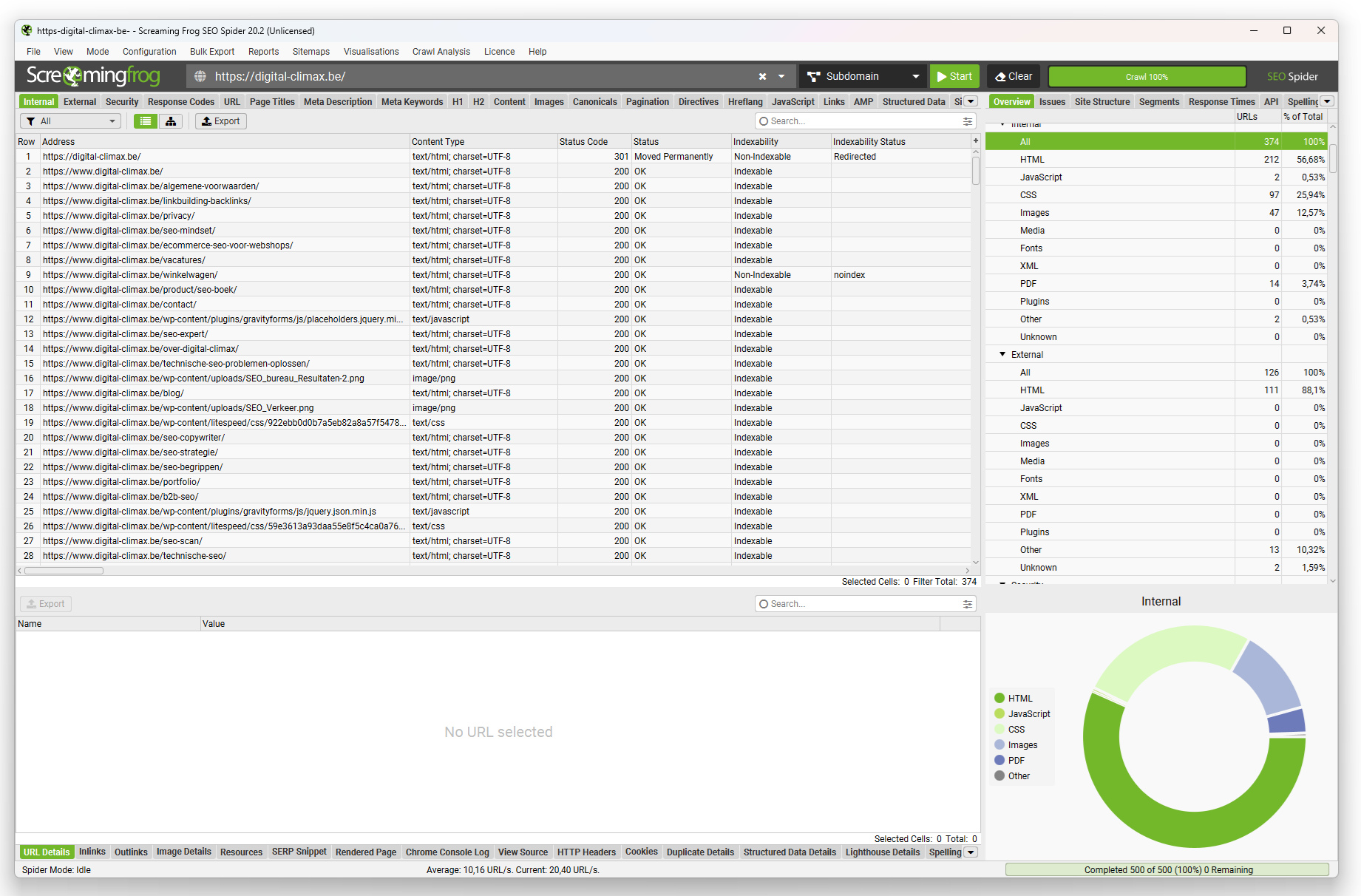Viewport: 1361px width, 896px height.
Task: Open the Response Times overview tab
Action: [x=1221, y=102]
